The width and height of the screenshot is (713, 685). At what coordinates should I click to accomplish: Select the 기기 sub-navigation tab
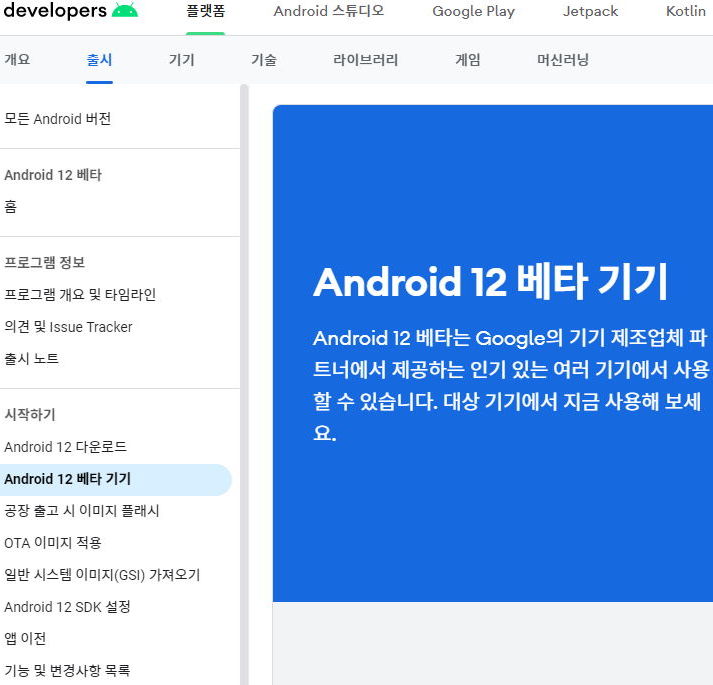[181, 60]
